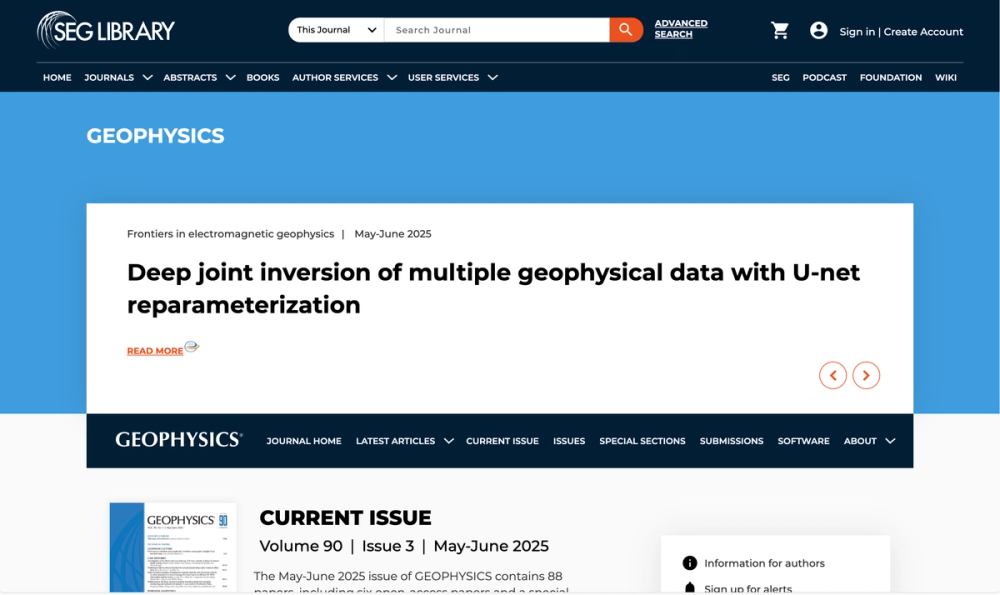Click the user account avatar icon
The image size is (1000, 595).
pyautogui.click(x=818, y=31)
